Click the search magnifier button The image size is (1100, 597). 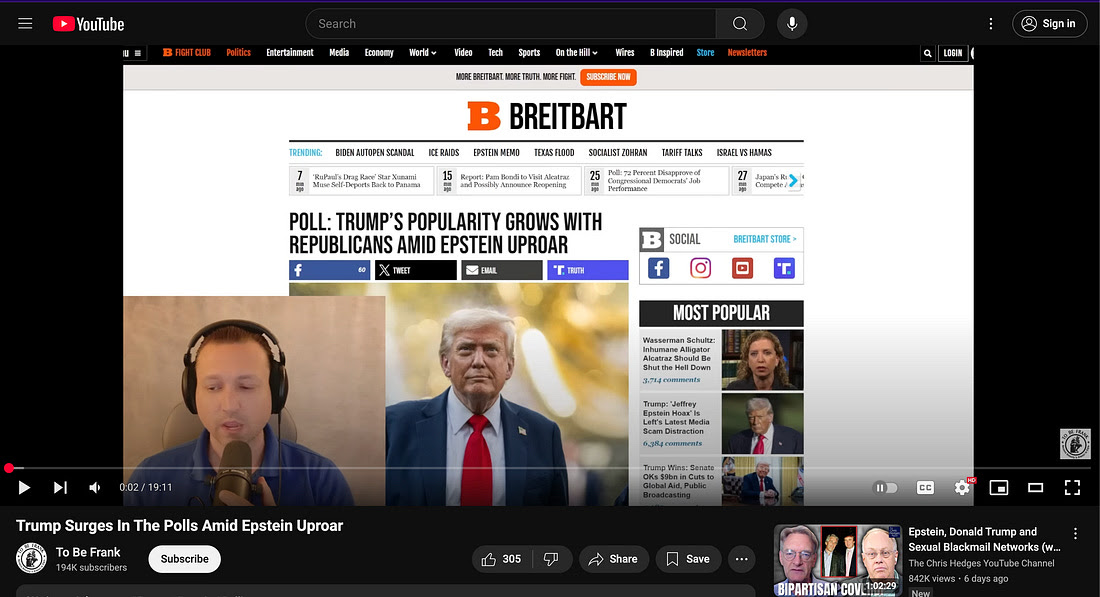(739, 24)
